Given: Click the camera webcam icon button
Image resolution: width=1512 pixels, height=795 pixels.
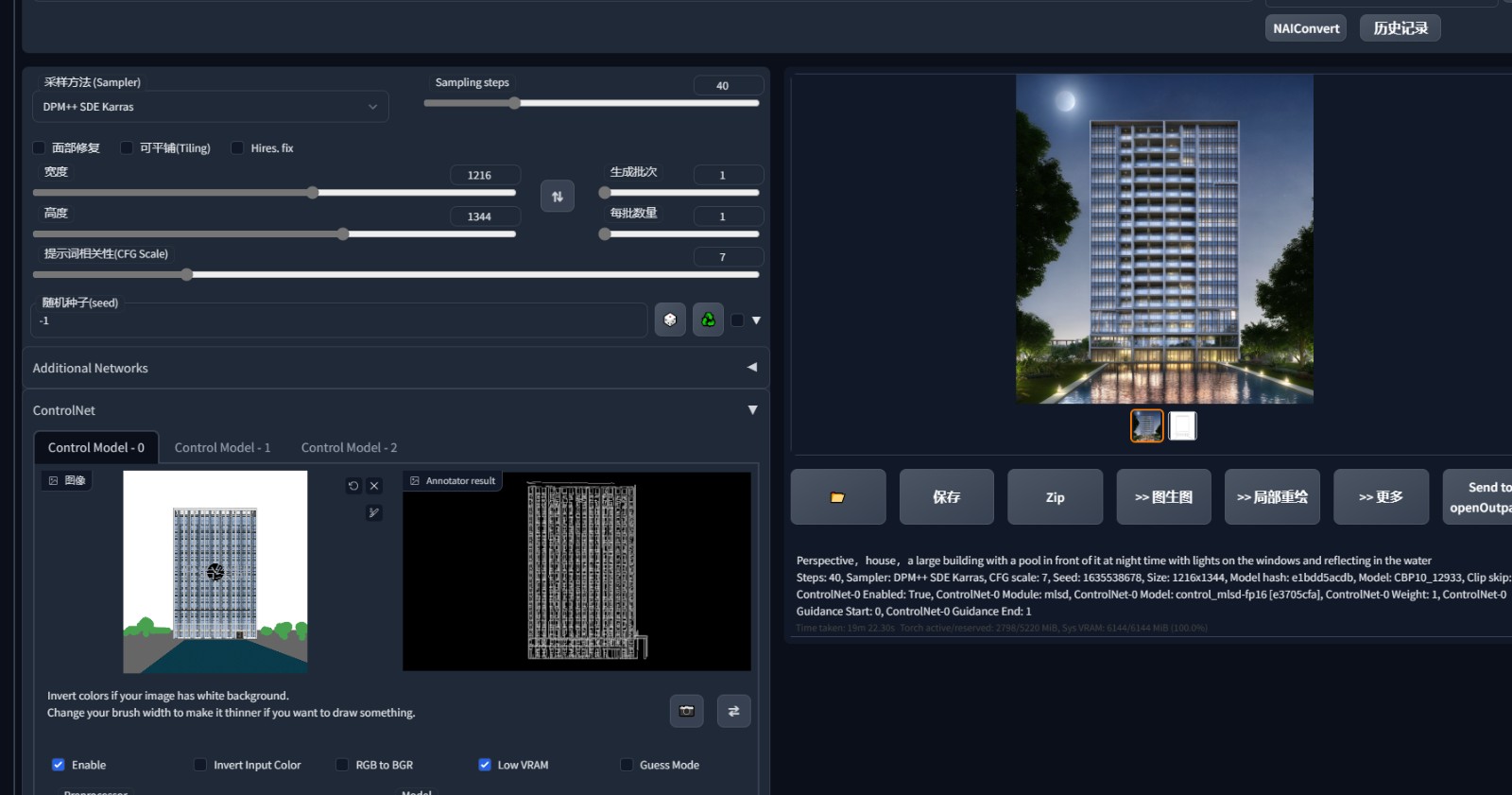Looking at the screenshot, I should point(687,711).
